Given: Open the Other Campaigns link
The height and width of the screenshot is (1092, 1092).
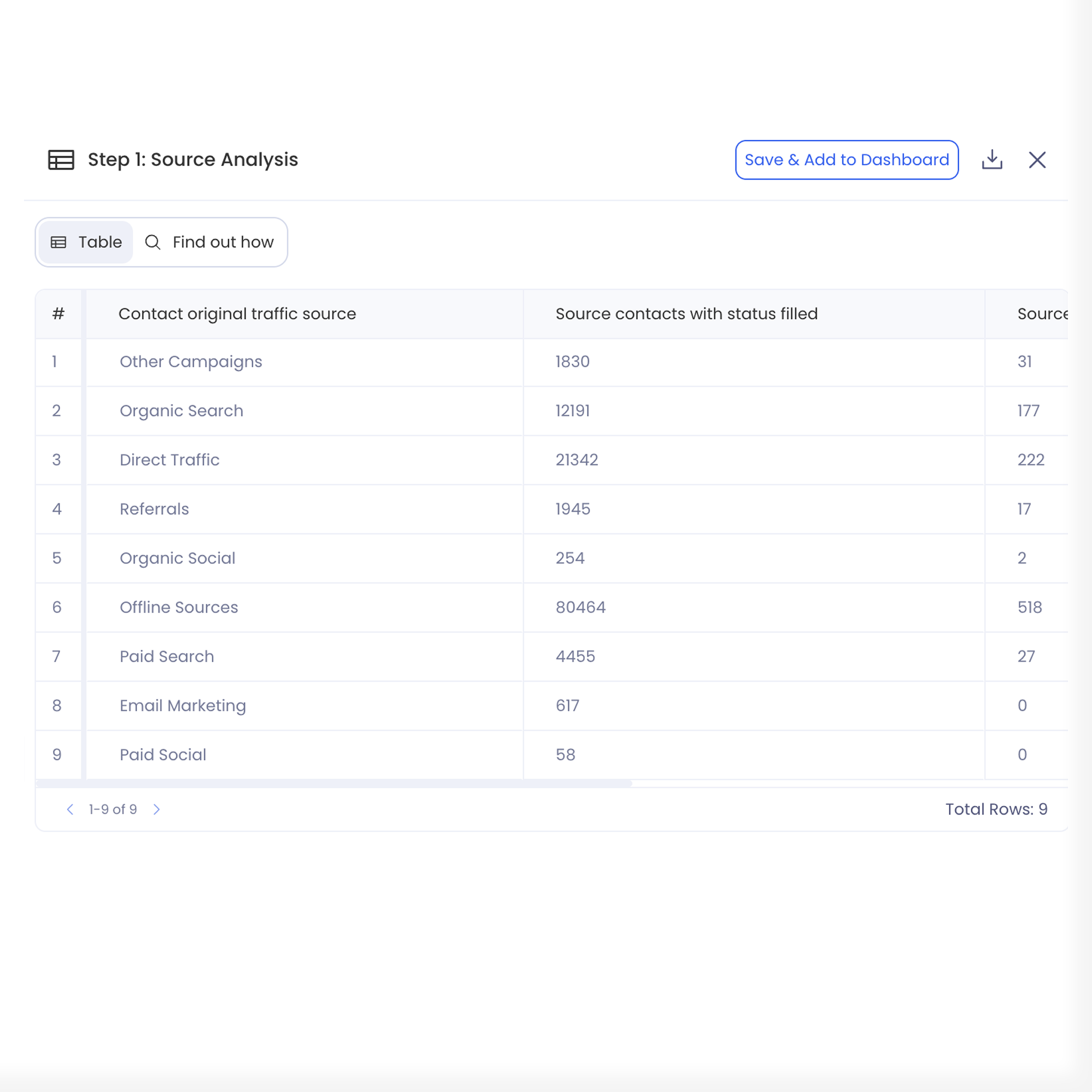Looking at the screenshot, I should click(191, 362).
